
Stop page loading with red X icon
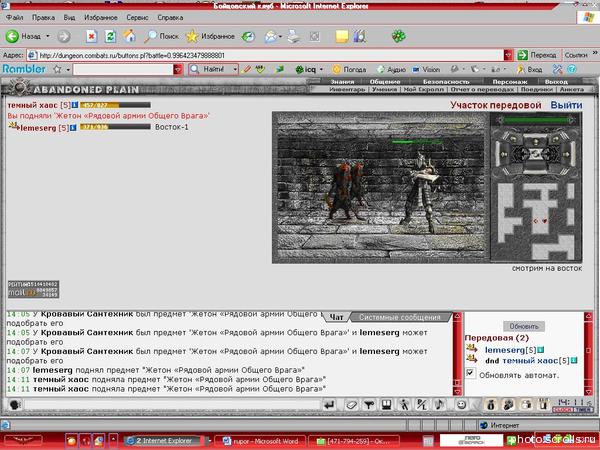[91, 36]
